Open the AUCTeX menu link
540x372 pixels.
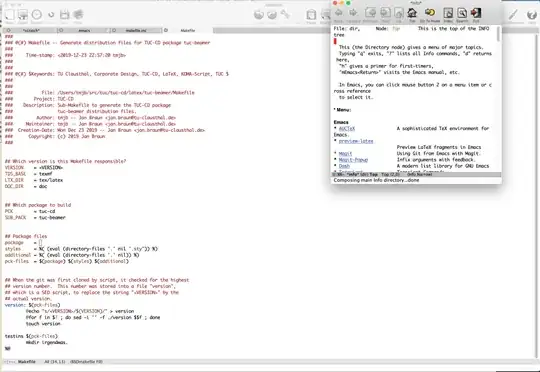point(347,128)
